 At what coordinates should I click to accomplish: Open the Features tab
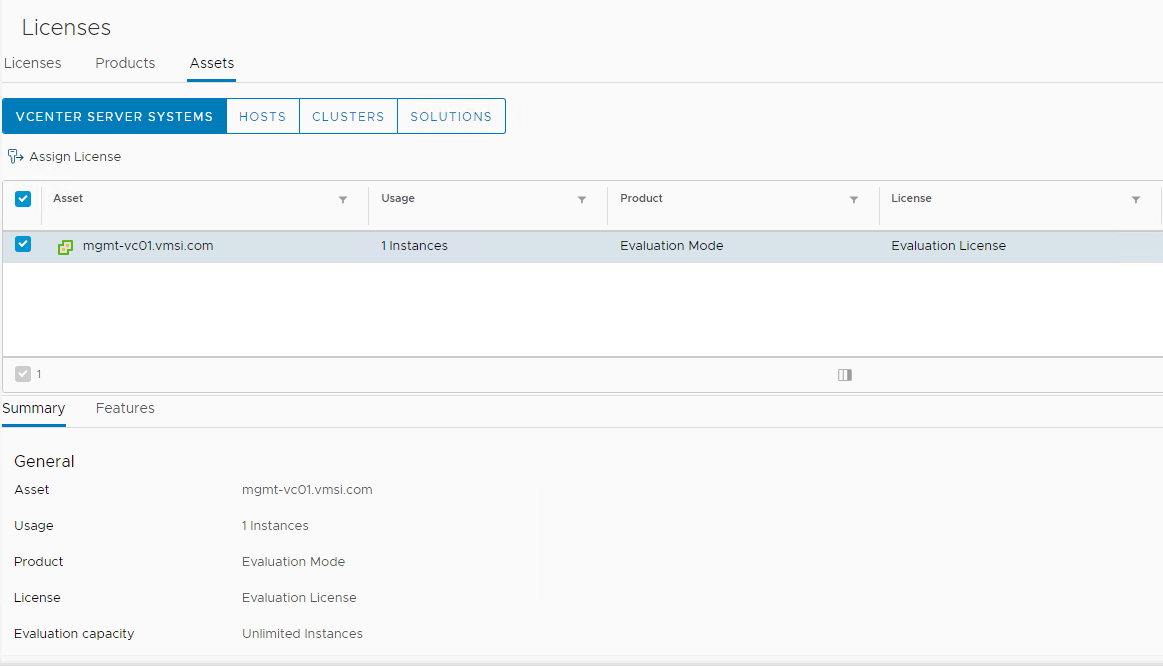[125, 408]
